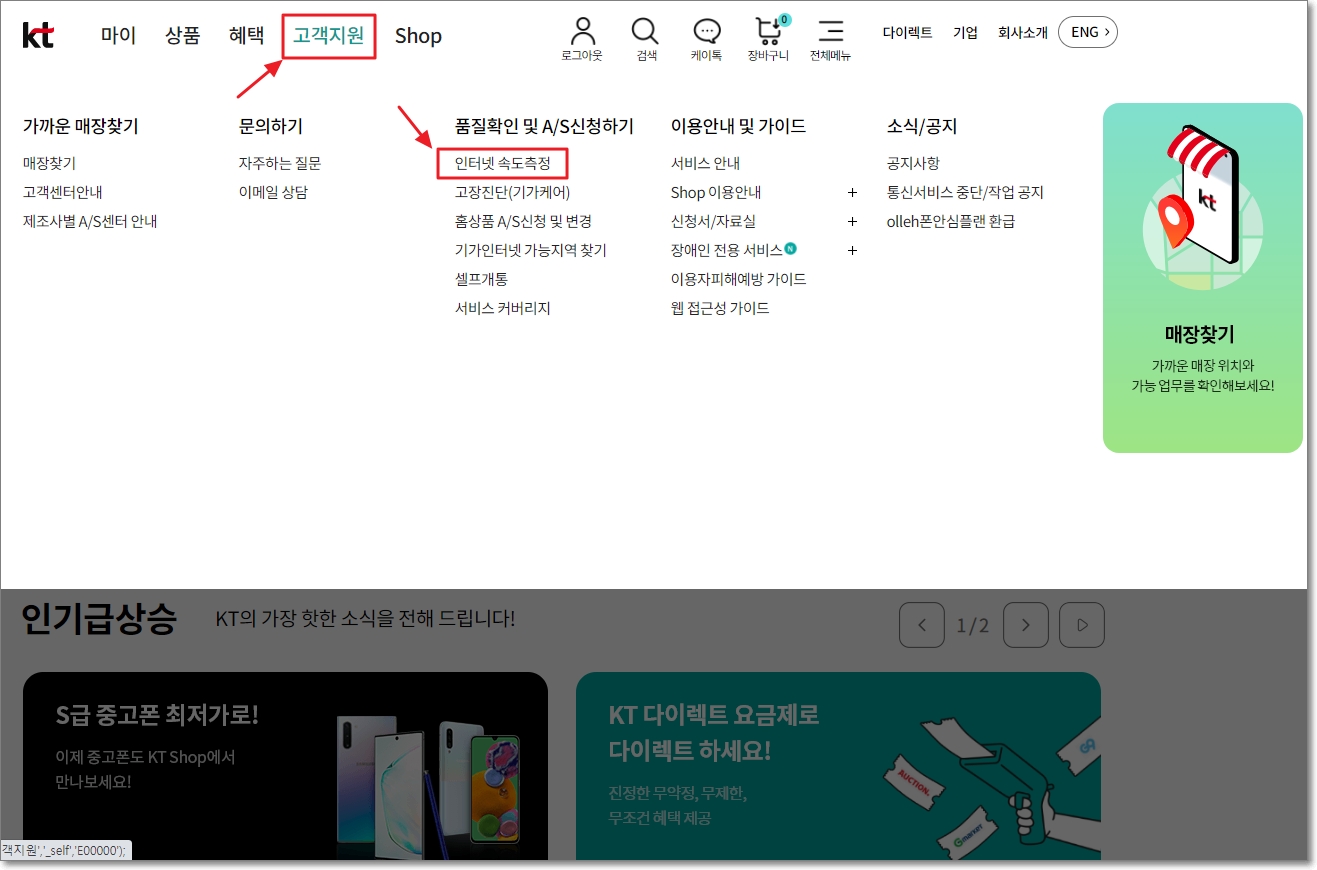The height and width of the screenshot is (870, 1317).
Task: Open 이메일 상담 link
Action: (x=273, y=192)
